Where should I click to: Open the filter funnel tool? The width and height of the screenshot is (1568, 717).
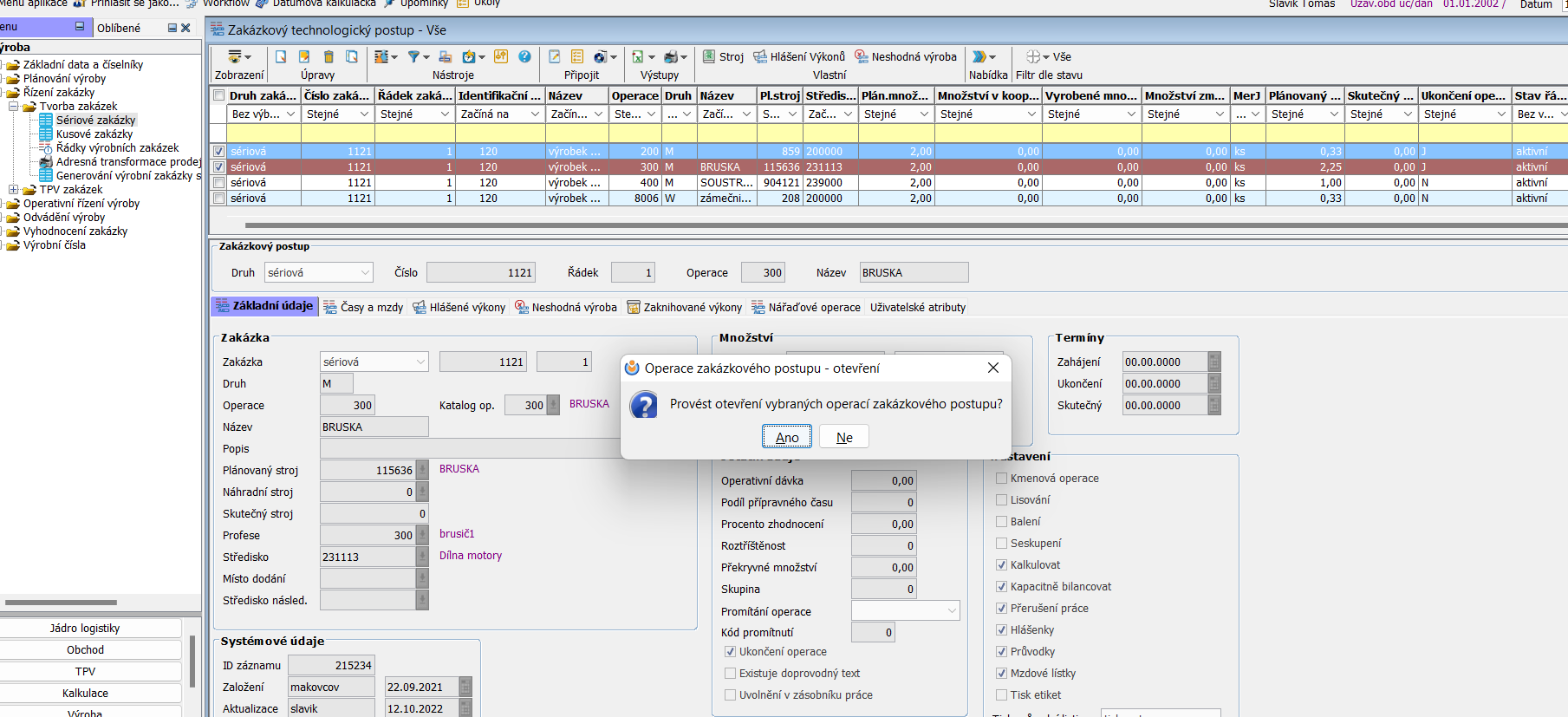(414, 57)
